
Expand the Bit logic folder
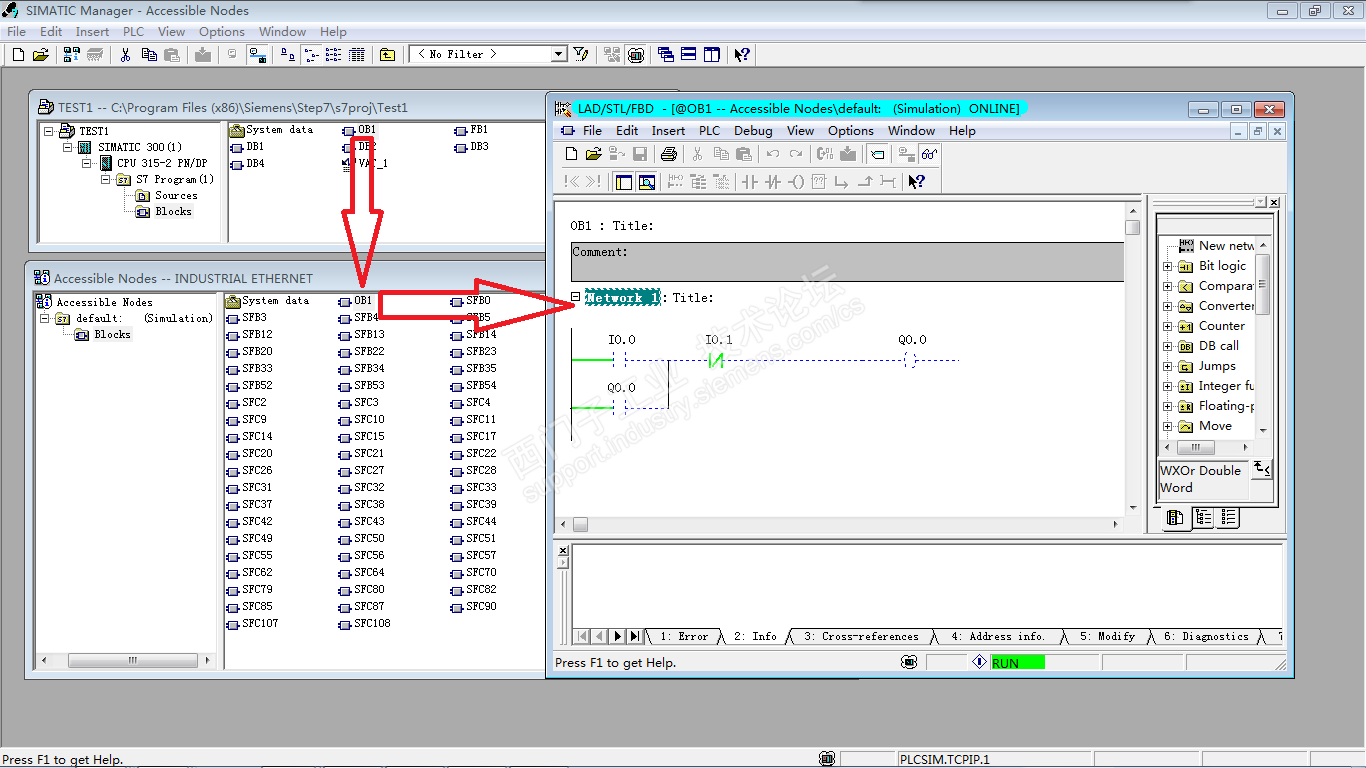1167,266
